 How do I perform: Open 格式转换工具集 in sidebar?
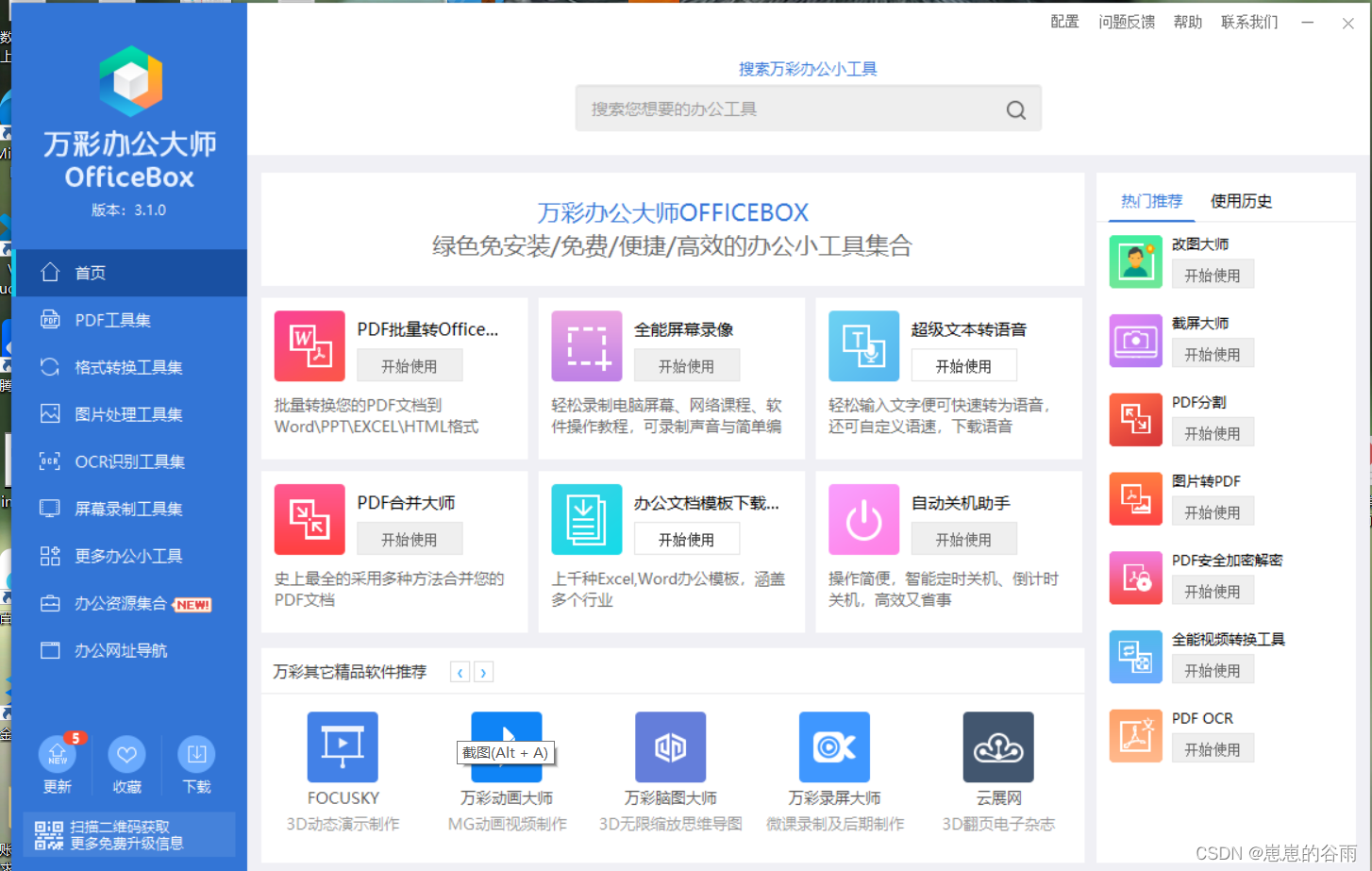coord(129,367)
